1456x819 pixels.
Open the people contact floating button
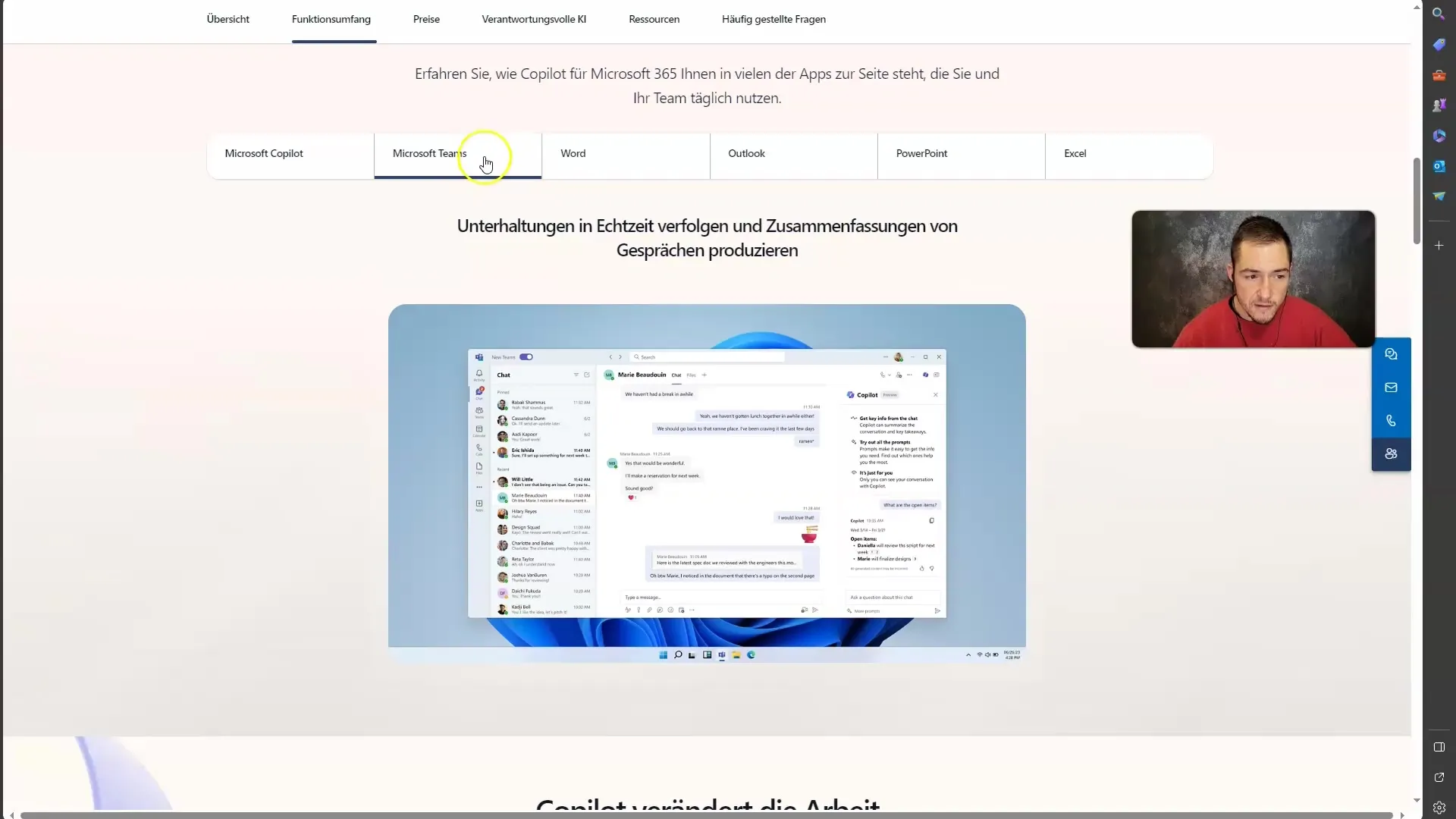(x=1391, y=454)
